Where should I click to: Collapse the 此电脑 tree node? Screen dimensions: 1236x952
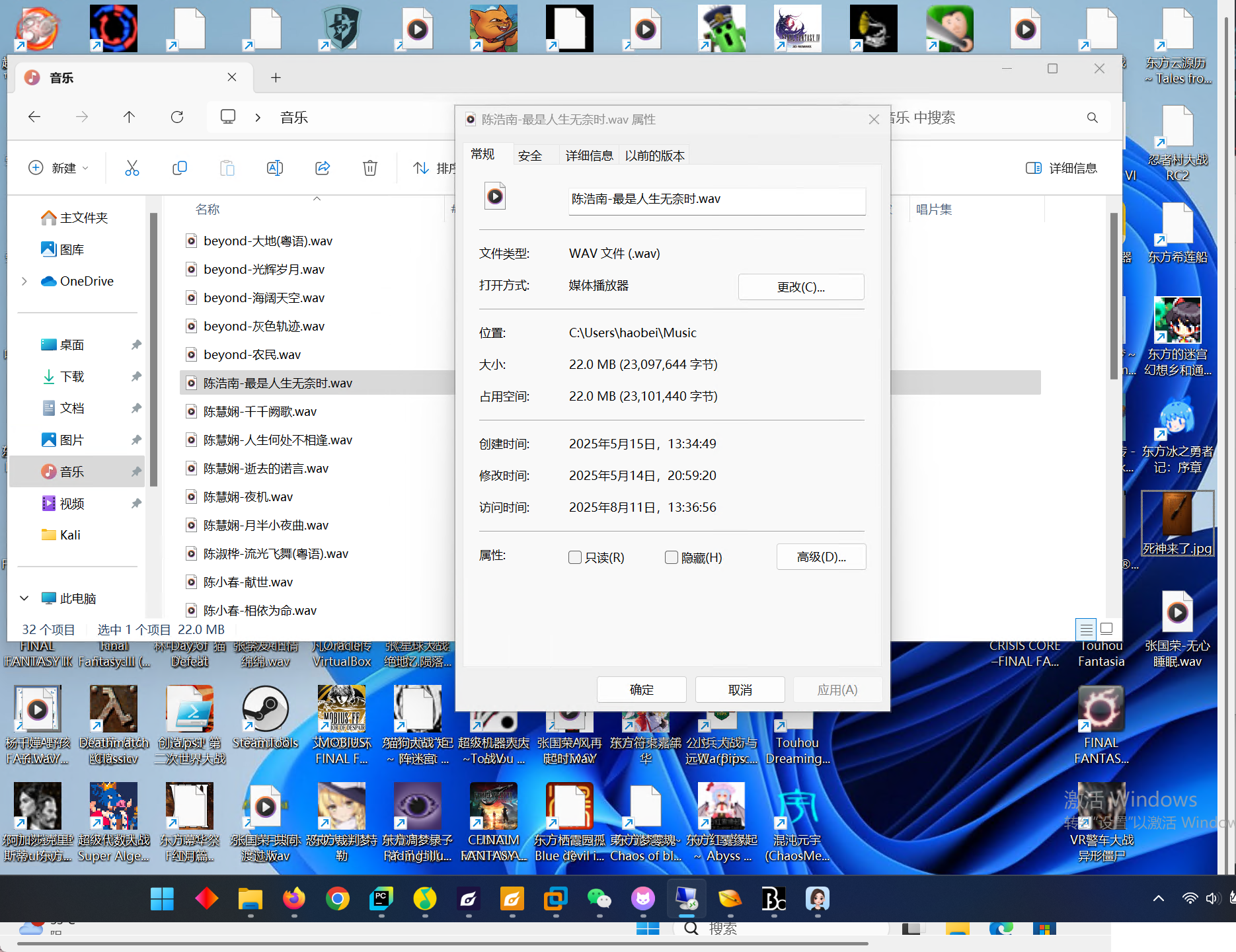point(24,598)
